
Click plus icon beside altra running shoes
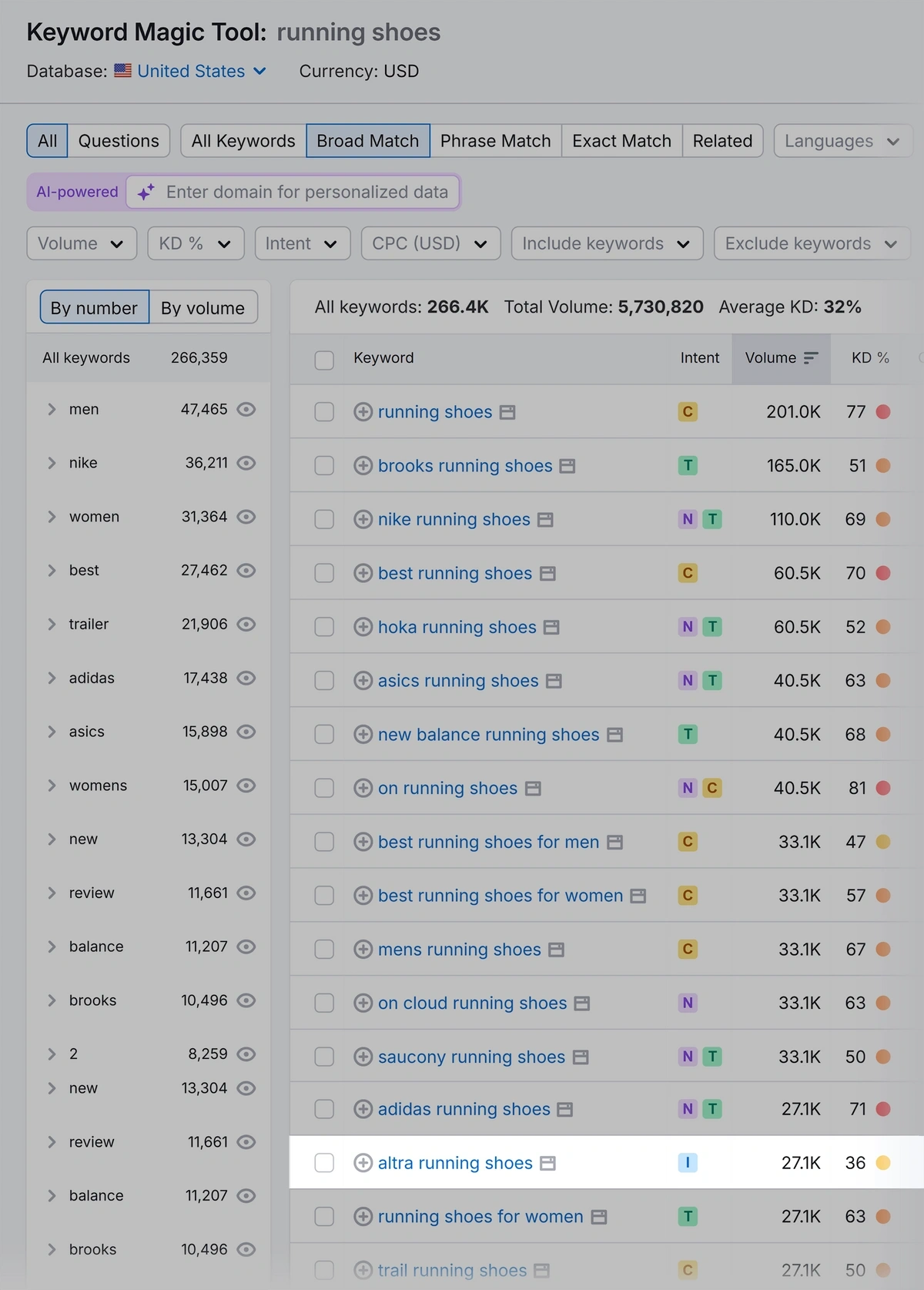[x=363, y=1163]
